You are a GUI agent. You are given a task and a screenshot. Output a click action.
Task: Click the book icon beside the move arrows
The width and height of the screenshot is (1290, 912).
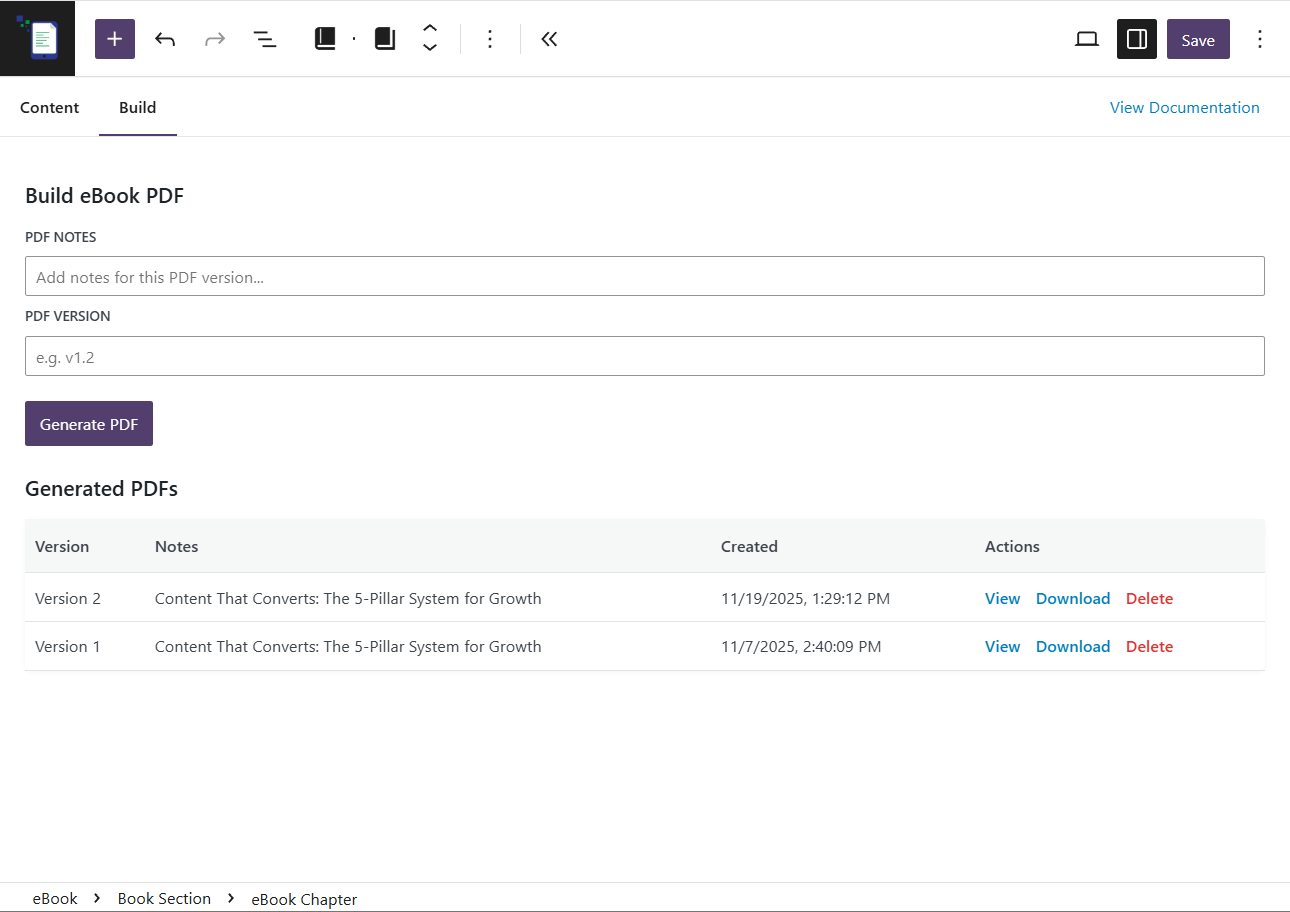(385, 39)
